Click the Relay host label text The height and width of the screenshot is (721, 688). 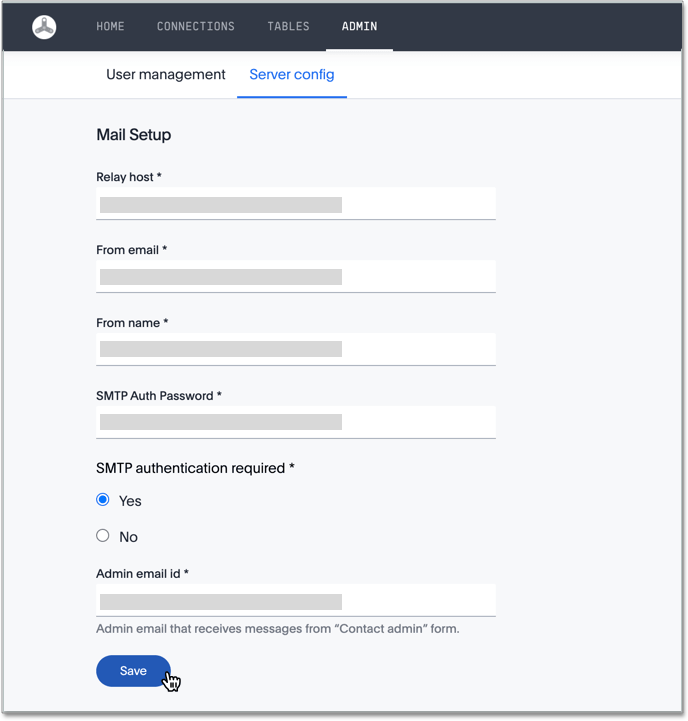[x=128, y=177]
